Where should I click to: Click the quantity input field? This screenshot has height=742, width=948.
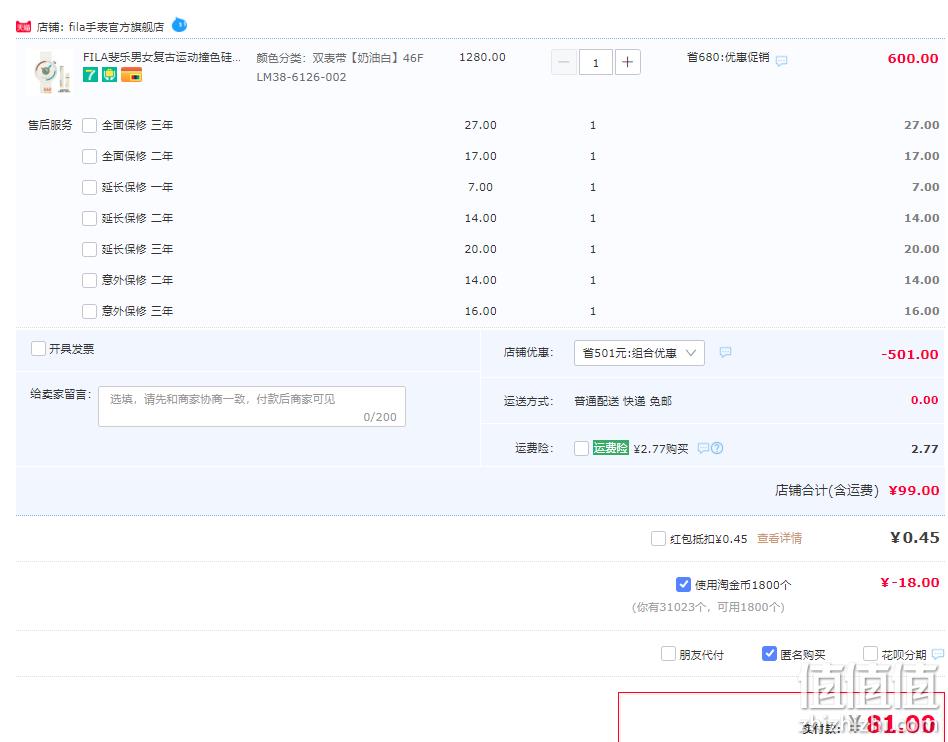click(596, 62)
